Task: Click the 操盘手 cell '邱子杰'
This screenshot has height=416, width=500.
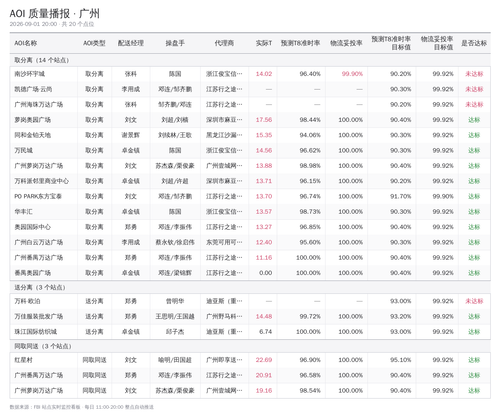Action: [175, 332]
